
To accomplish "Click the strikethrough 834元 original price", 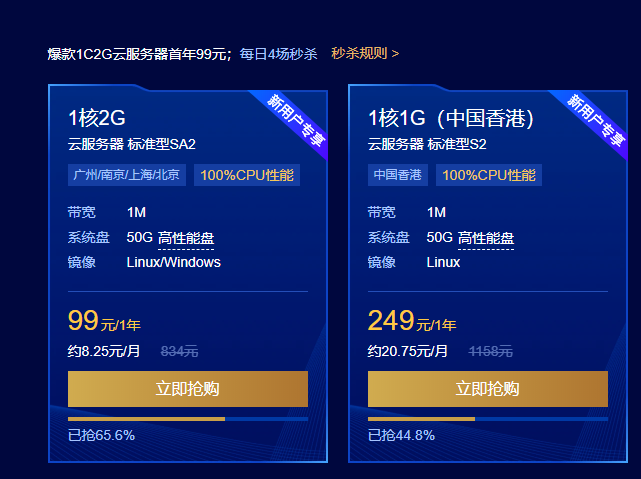I will coord(179,351).
